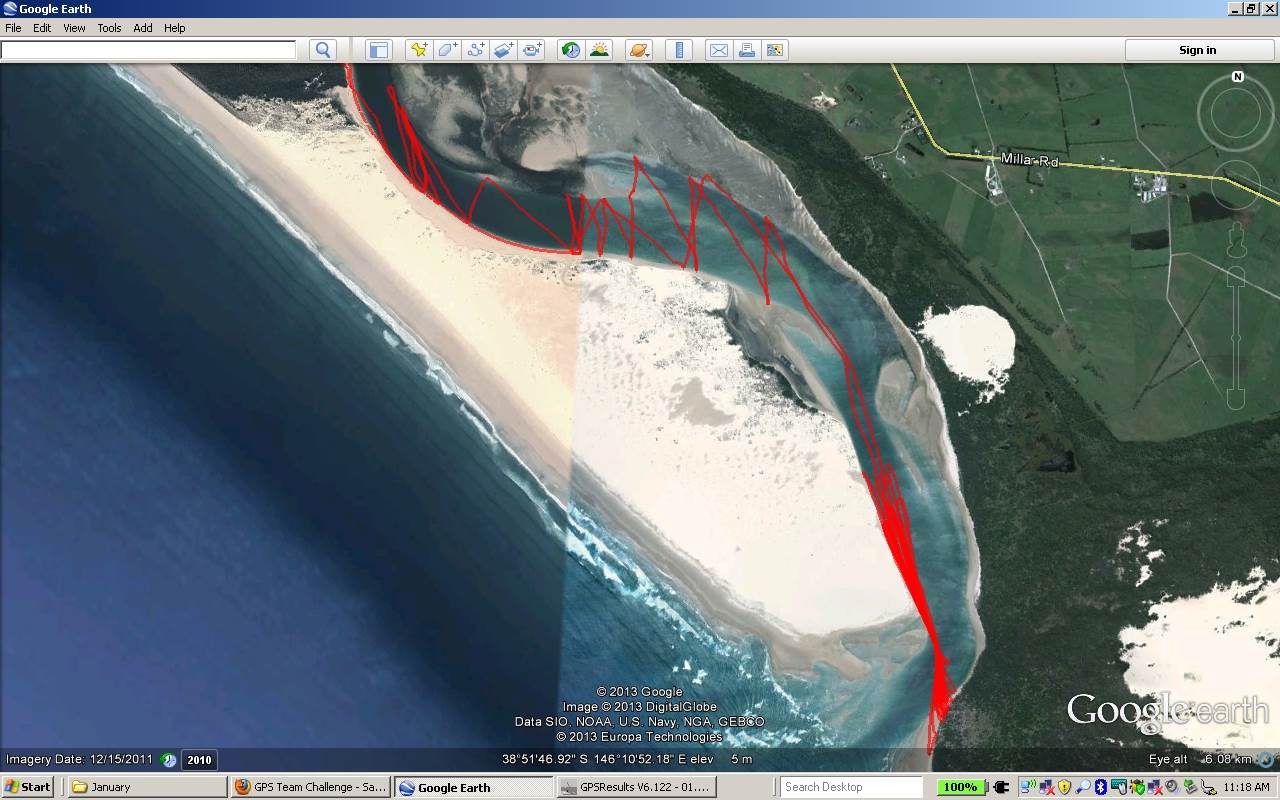Click the Sign in button
The width and height of the screenshot is (1280, 800).
(1197, 50)
